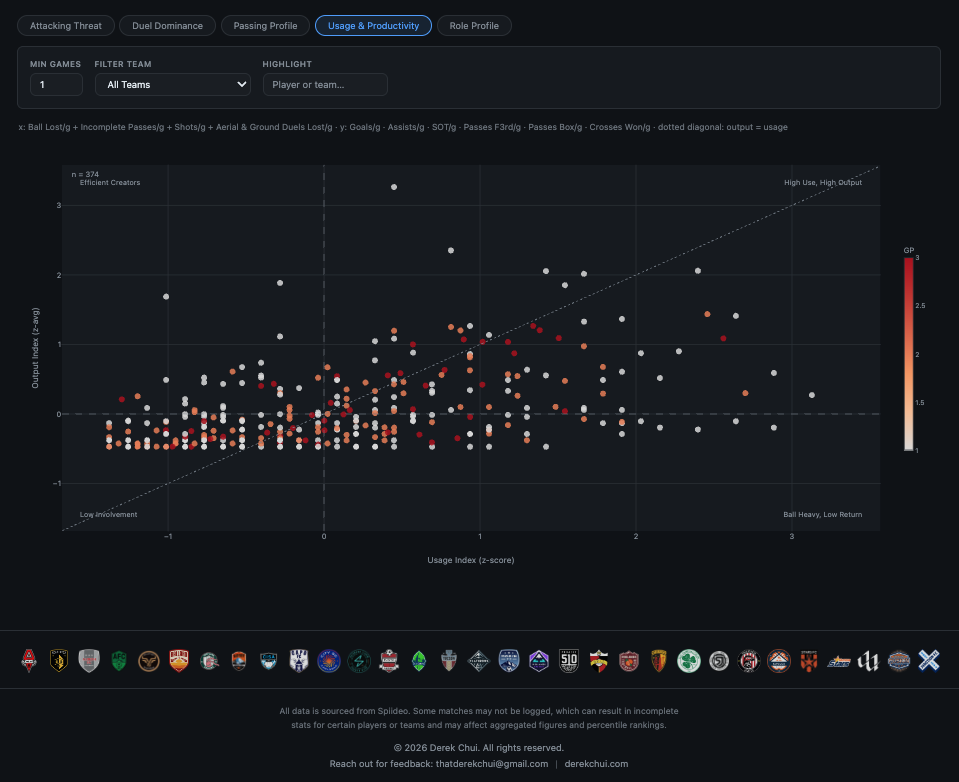Choose the Stars team logo
This screenshot has width=959, height=782.
pos(839,662)
